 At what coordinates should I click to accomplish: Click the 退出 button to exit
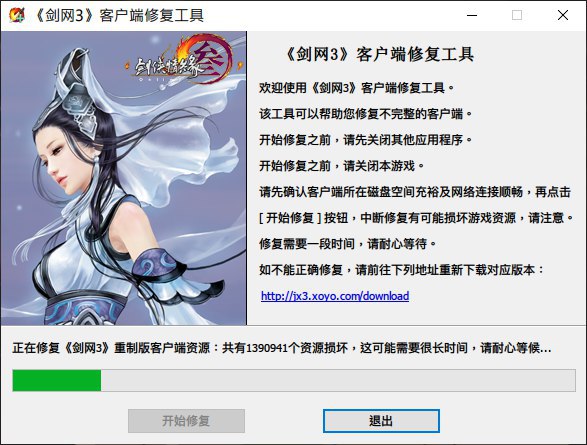381,421
